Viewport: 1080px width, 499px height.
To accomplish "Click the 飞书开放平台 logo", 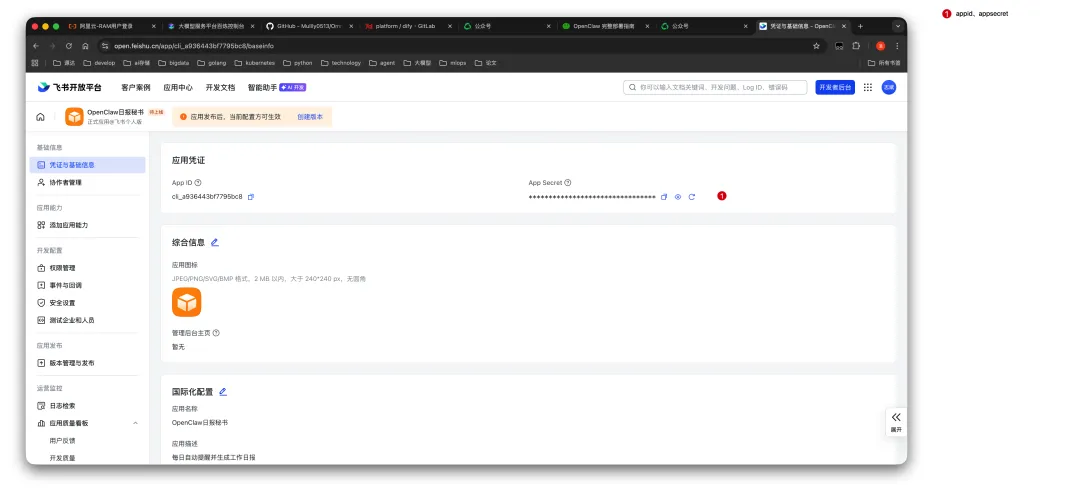I will pyautogui.click(x=70, y=88).
